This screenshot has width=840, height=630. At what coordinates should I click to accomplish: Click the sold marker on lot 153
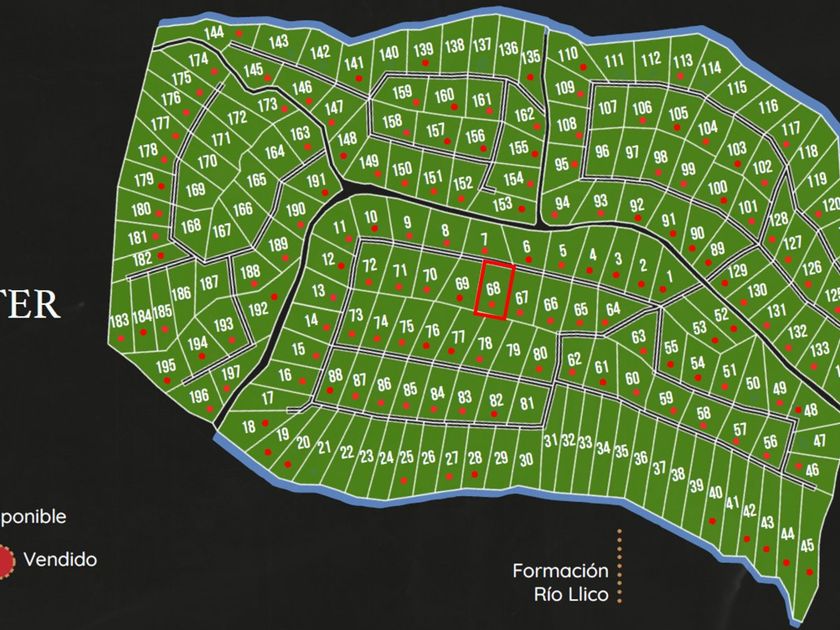522,209
